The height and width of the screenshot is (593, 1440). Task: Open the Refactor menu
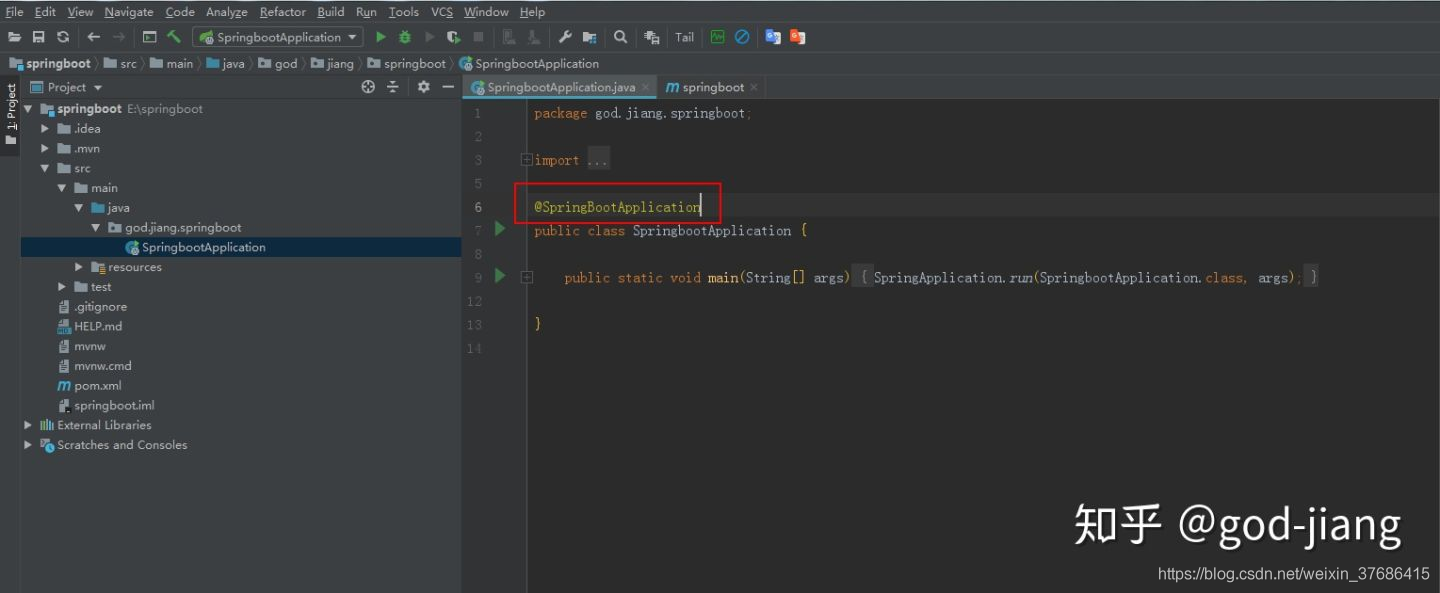click(x=283, y=12)
